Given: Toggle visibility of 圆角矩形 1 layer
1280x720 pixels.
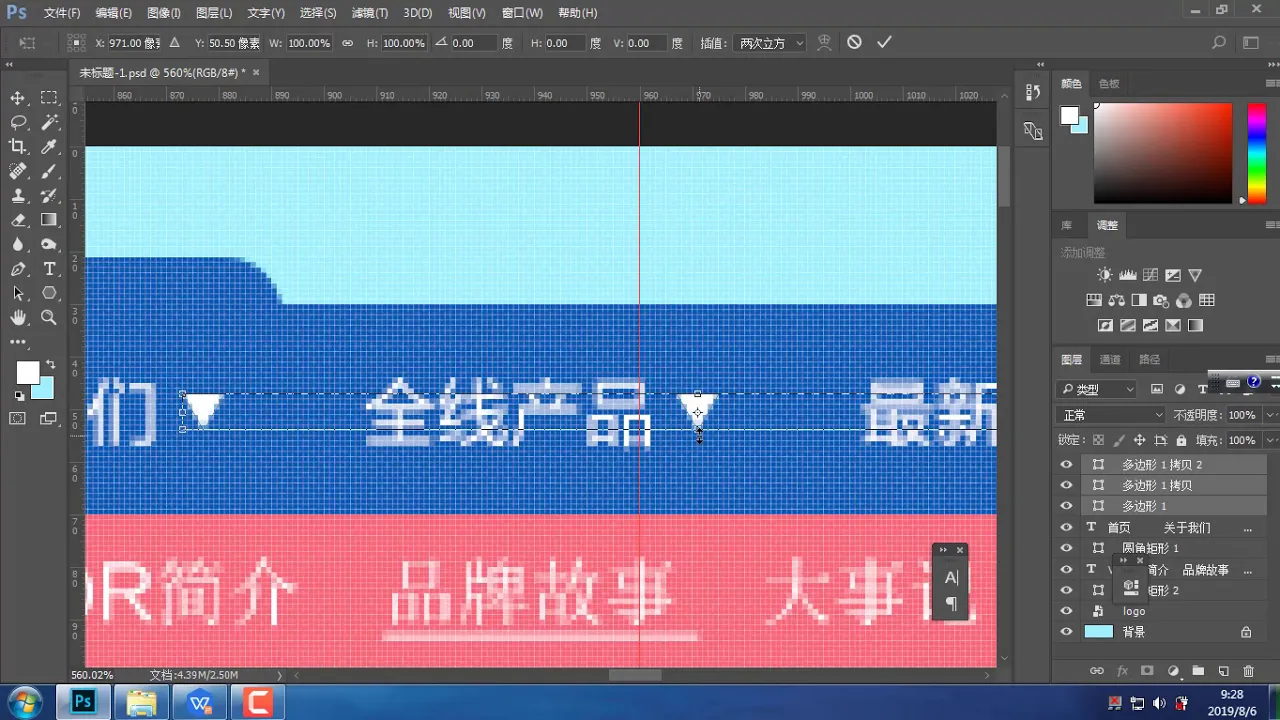Looking at the screenshot, I should point(1066,548).
